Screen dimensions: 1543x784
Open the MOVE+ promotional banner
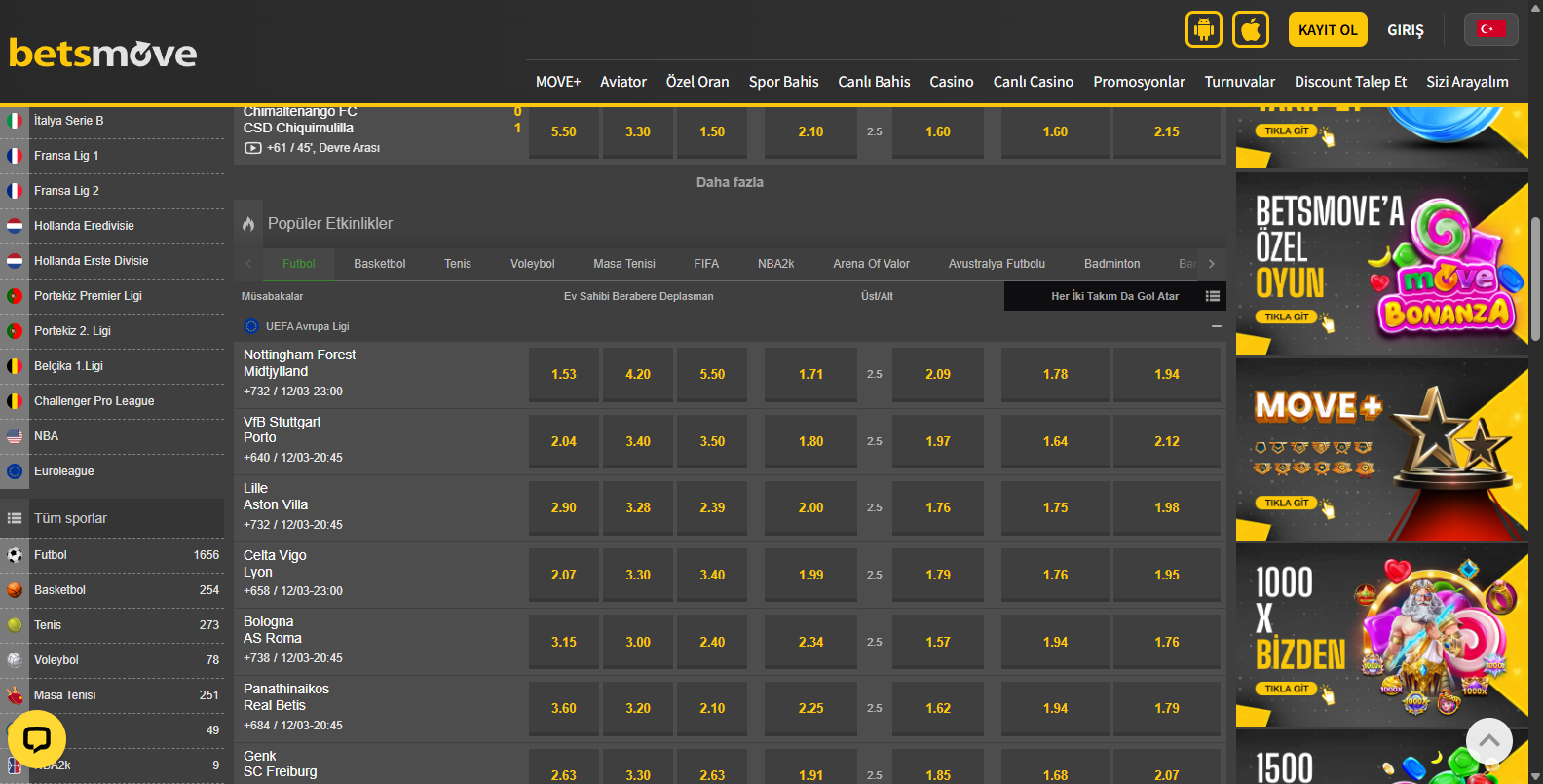pos(1381,450)
